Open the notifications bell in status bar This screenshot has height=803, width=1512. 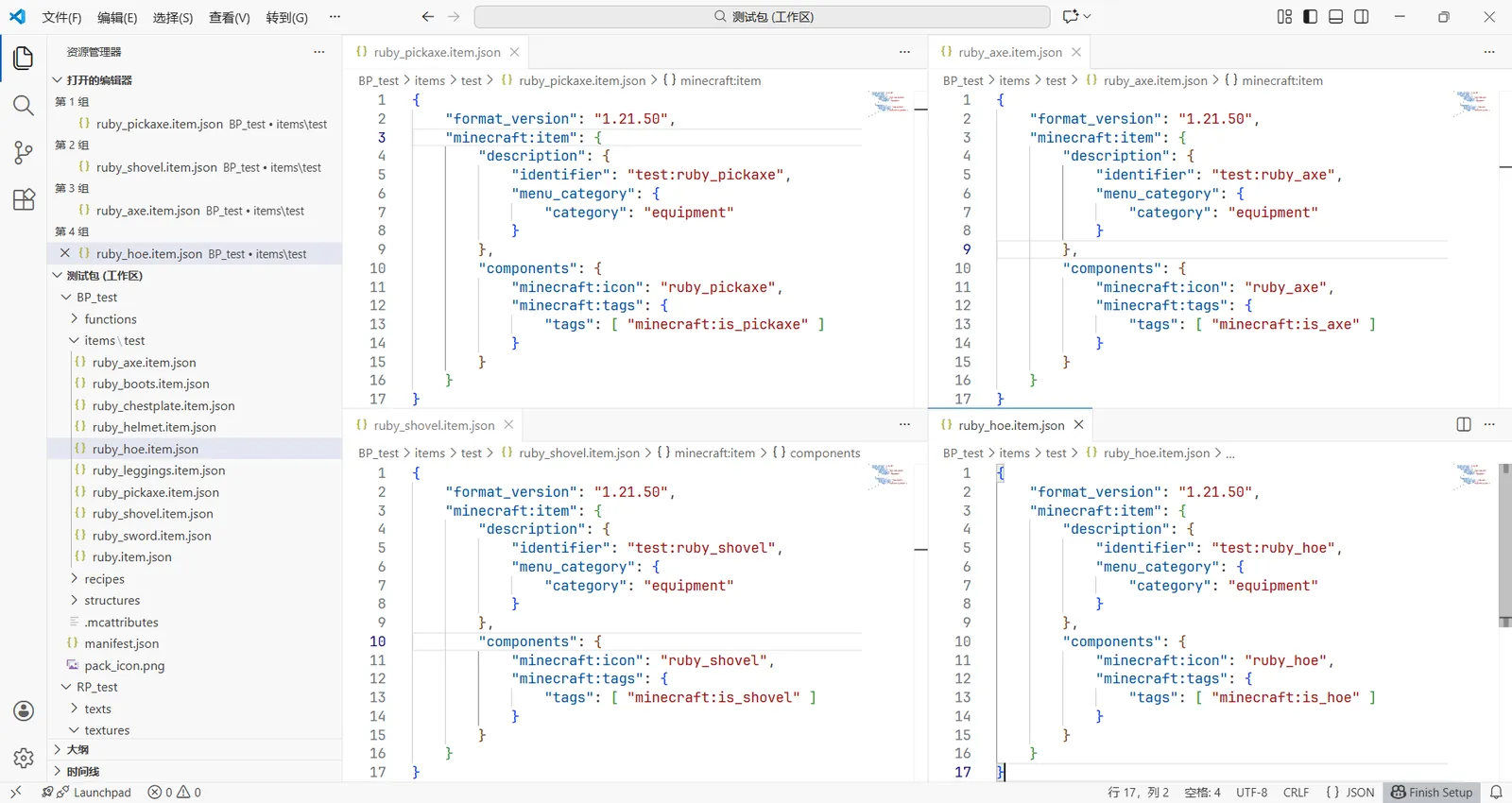click(1496, 793)
